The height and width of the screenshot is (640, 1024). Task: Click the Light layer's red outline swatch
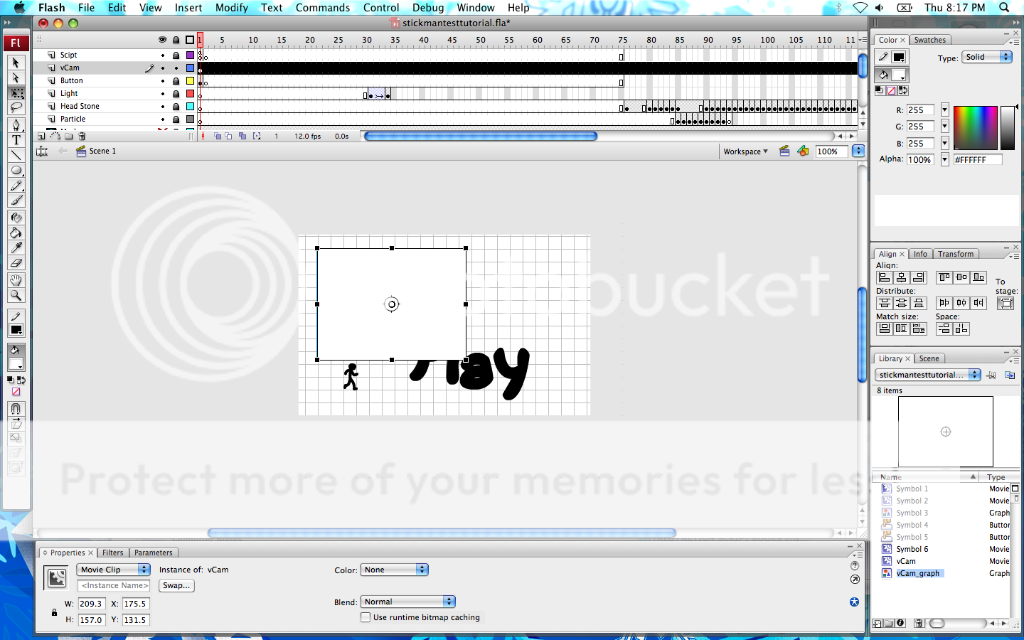click(190, 93)
